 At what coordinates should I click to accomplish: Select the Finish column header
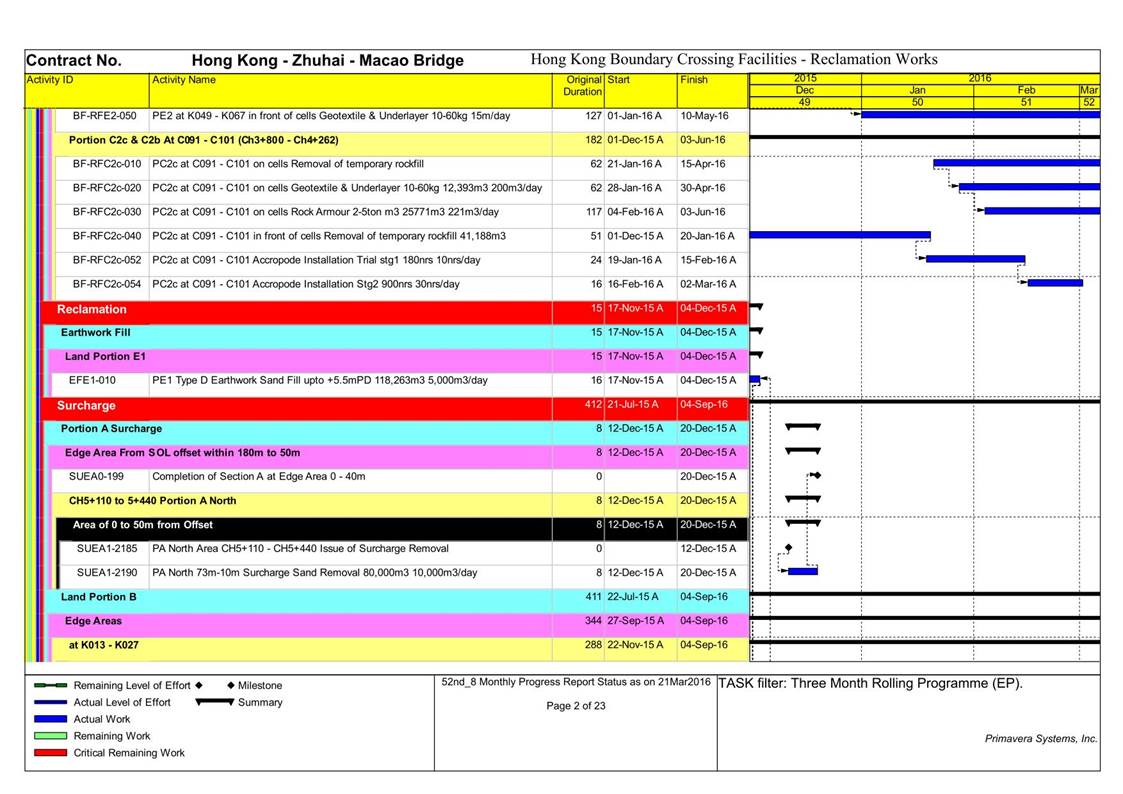click(713, 90)
